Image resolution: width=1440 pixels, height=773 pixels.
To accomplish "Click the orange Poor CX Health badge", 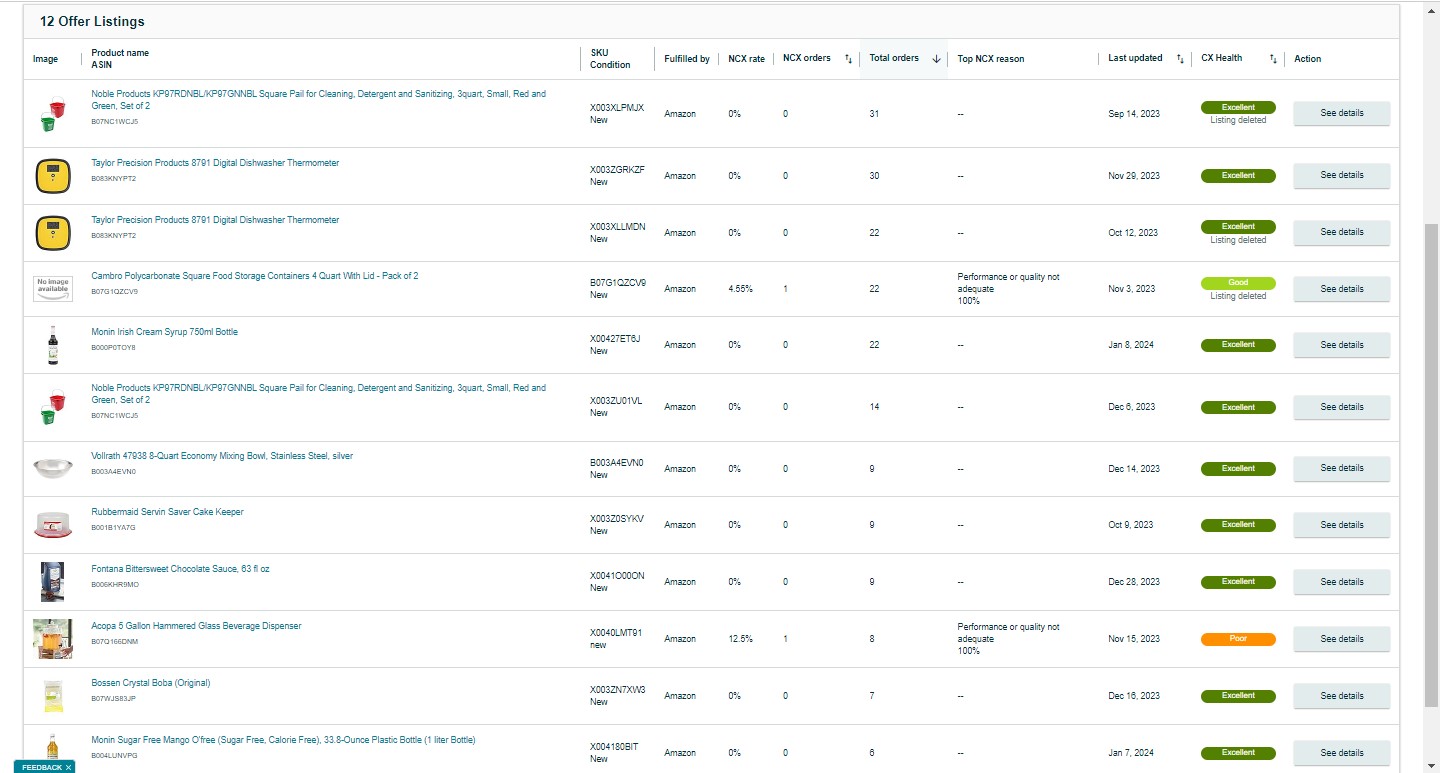I will pos(1238,639).
